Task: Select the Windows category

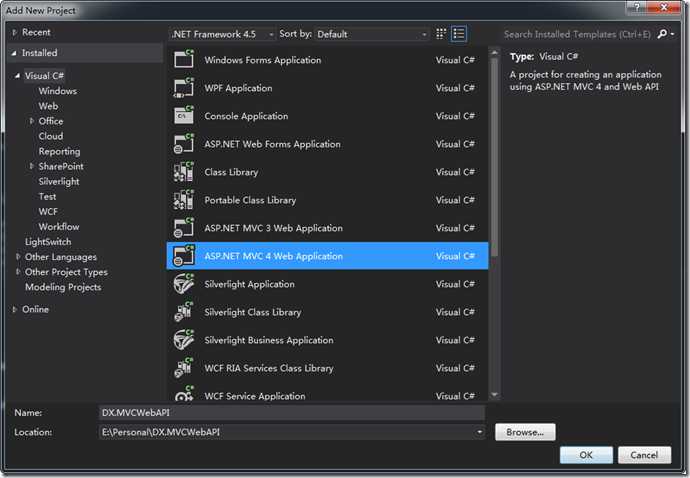Action: tap(58, 91)
